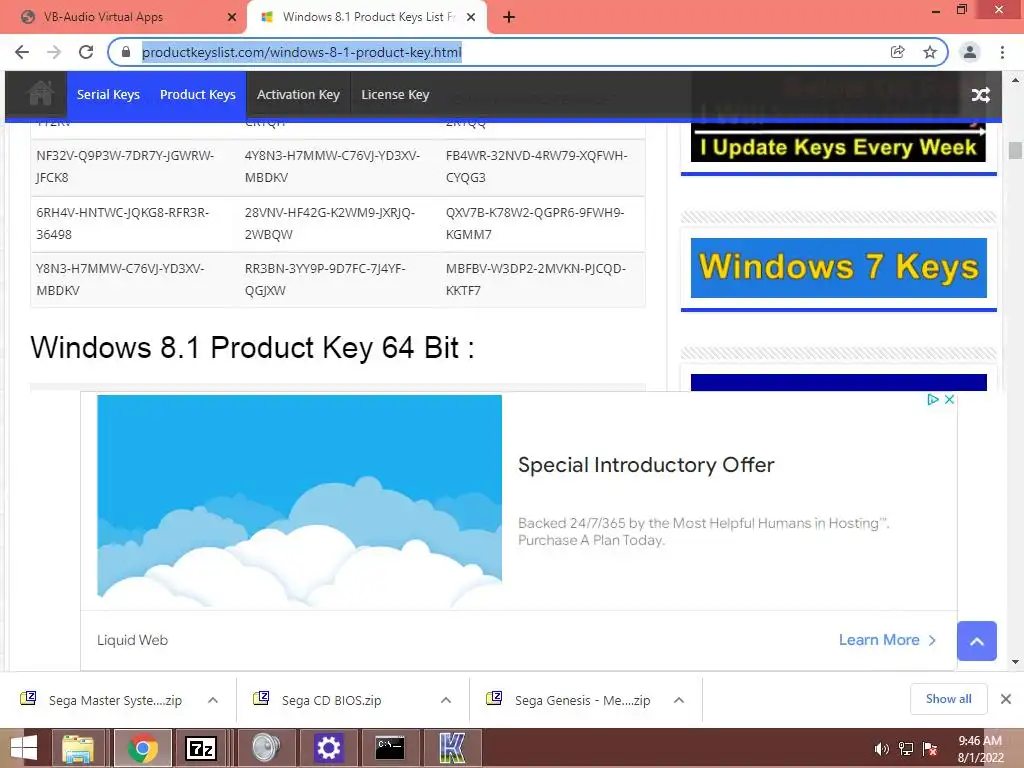Click the Action Center flag tray icon

click(x=930, y=749)
